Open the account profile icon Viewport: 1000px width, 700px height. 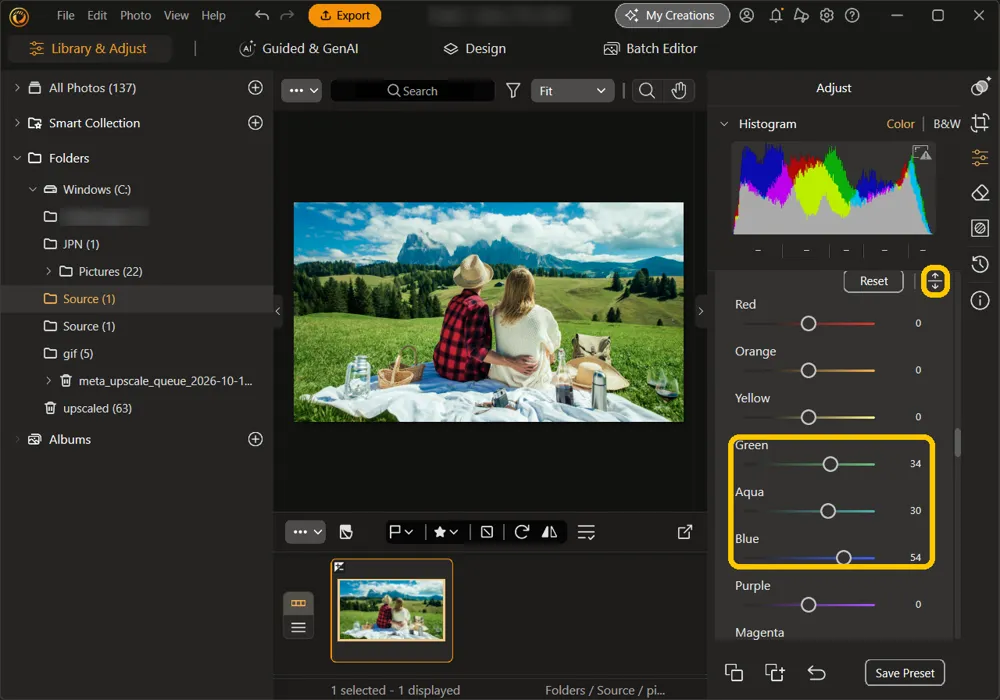[x=746, y=15]
